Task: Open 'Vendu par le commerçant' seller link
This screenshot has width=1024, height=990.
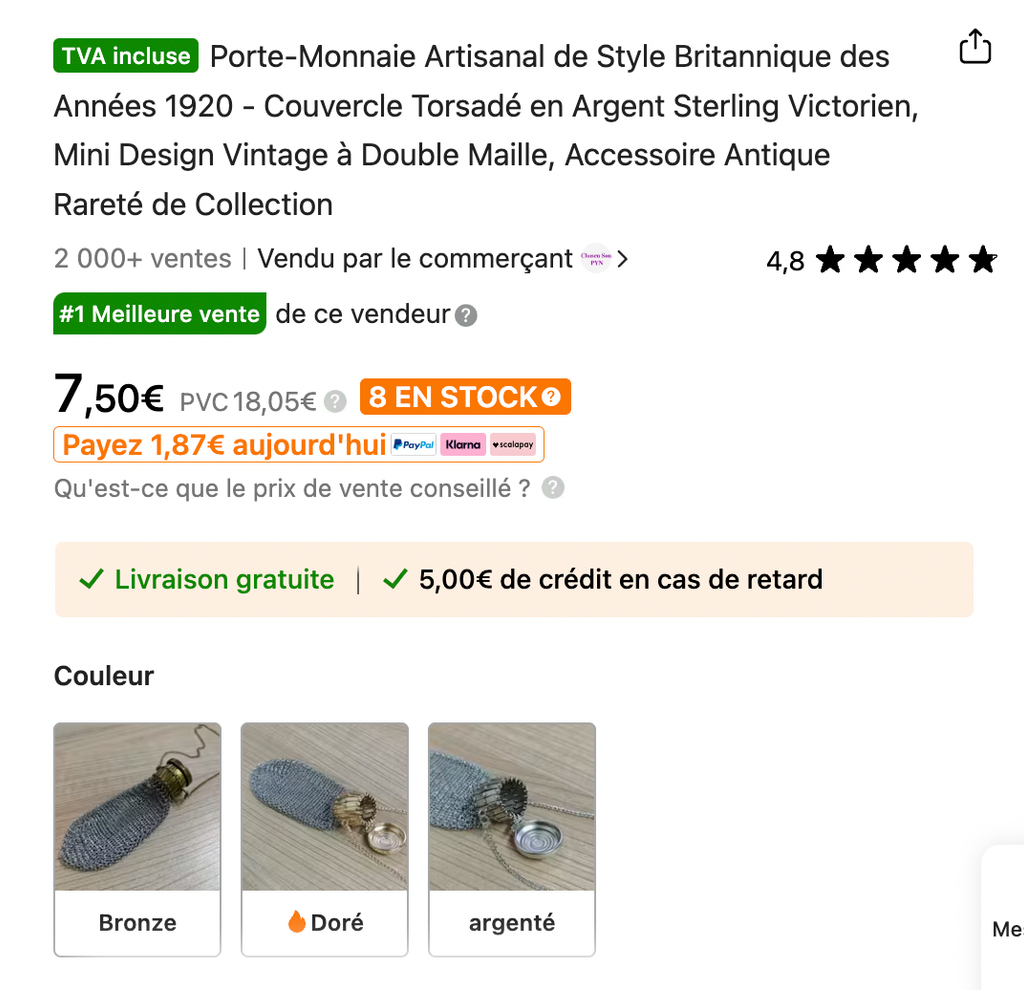Action: click(x=414, y=259)
